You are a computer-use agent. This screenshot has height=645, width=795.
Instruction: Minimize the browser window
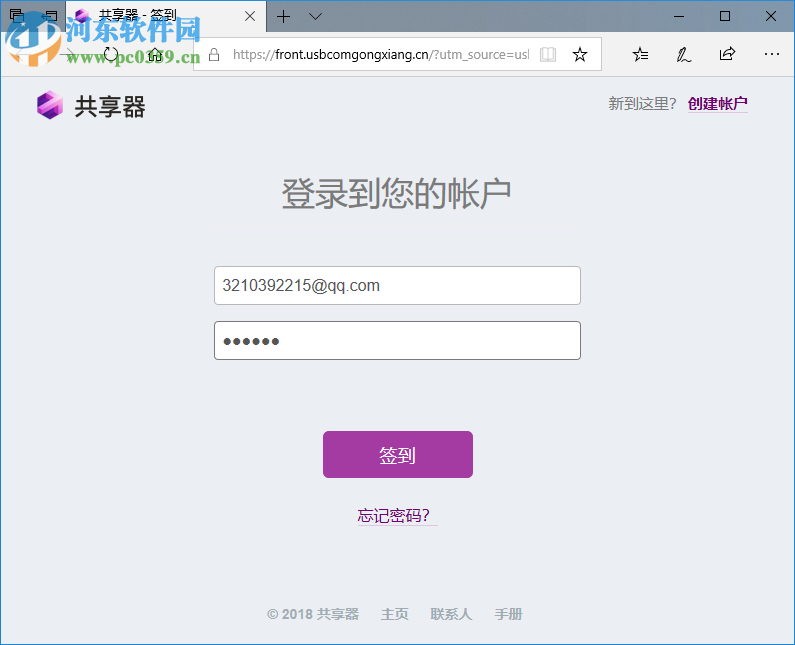click(x=679, y=16)
